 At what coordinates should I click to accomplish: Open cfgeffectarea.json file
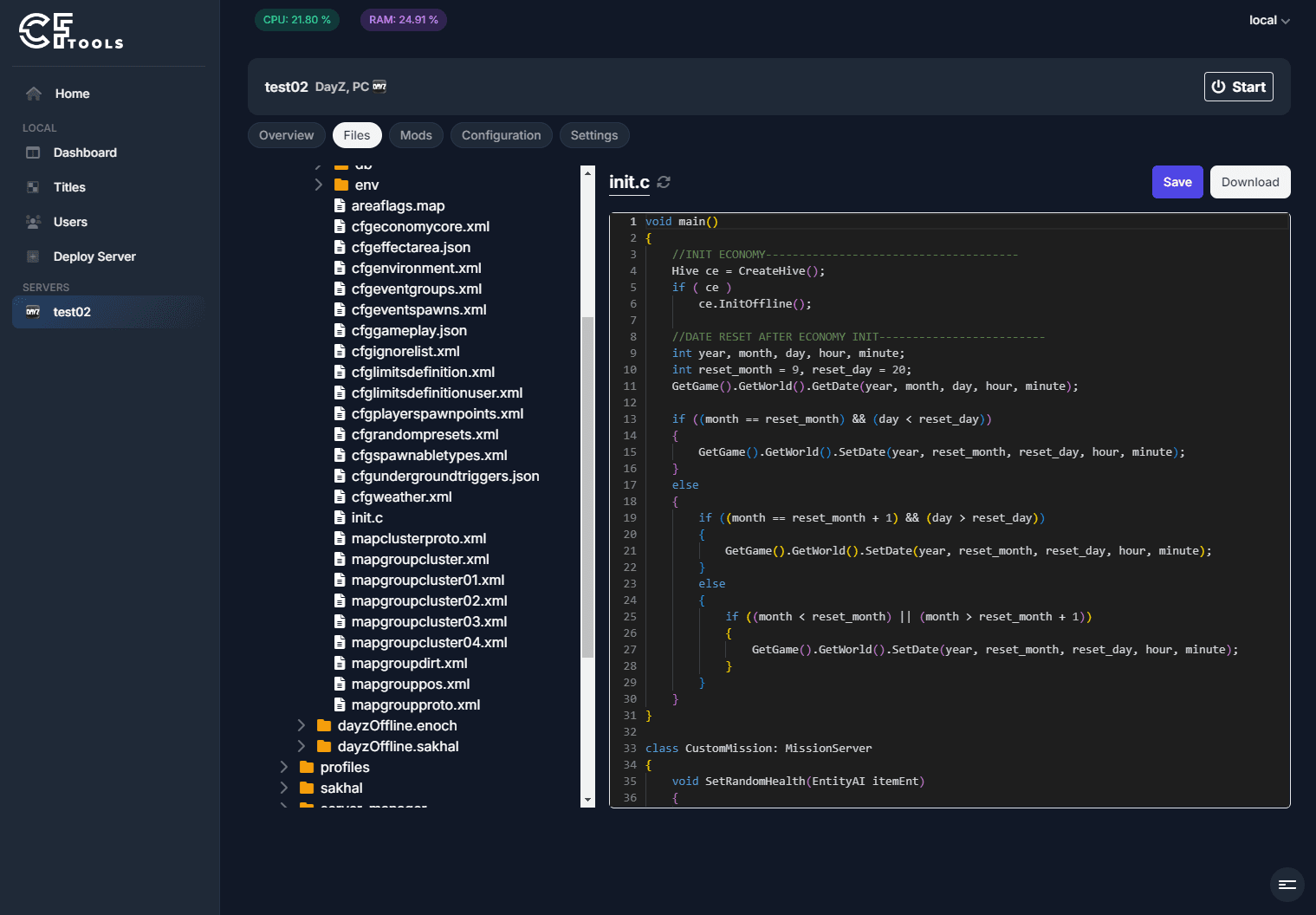click(412, 247)
